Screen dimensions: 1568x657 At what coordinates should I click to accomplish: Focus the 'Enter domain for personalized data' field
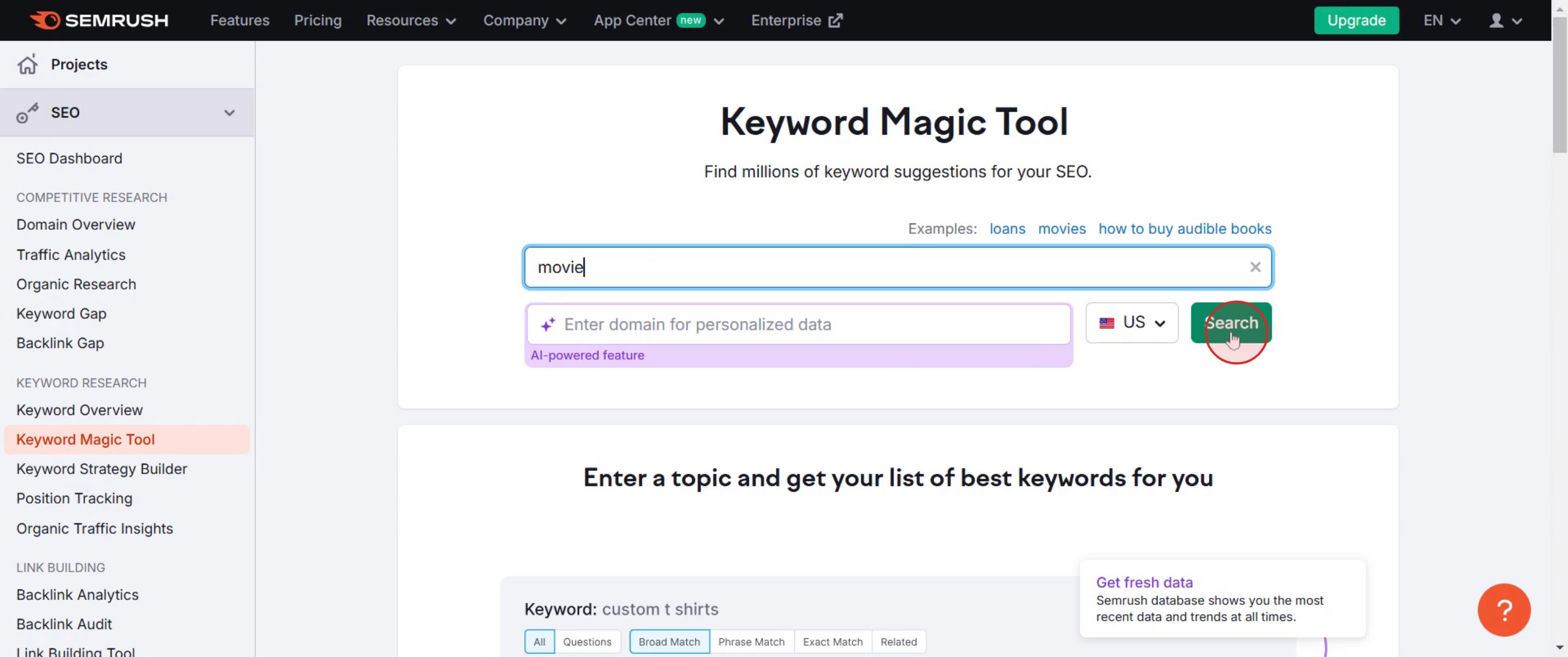click(798, 325)
